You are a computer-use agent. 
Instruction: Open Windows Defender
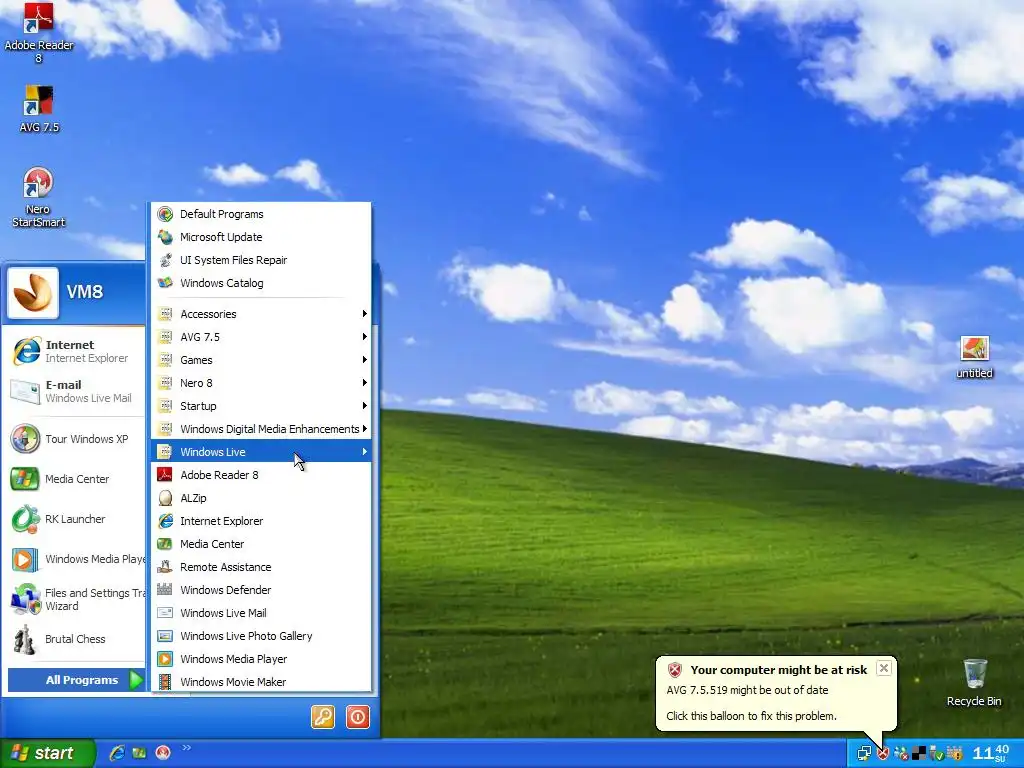261,590
